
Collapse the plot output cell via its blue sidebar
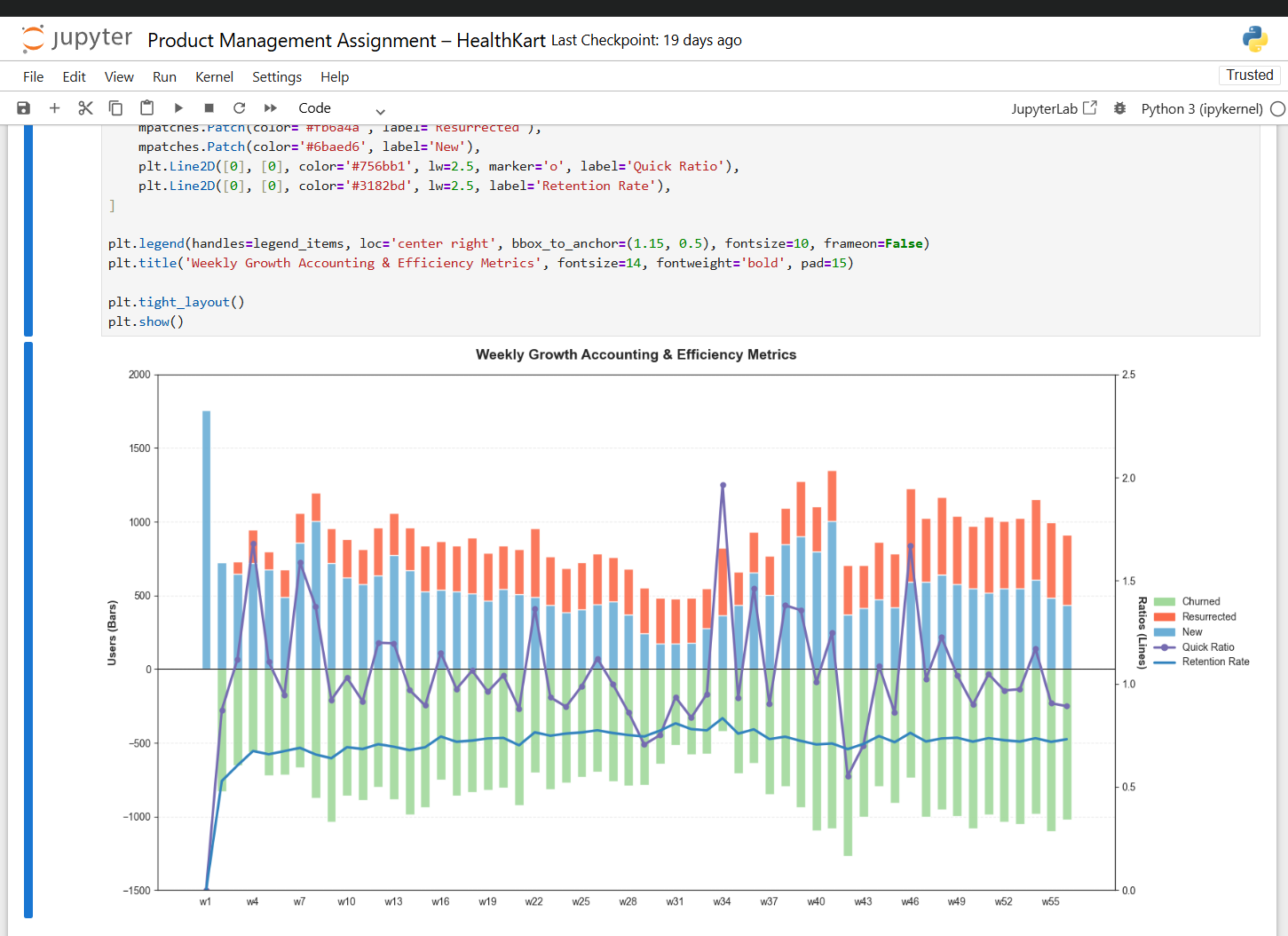point(28,622)
